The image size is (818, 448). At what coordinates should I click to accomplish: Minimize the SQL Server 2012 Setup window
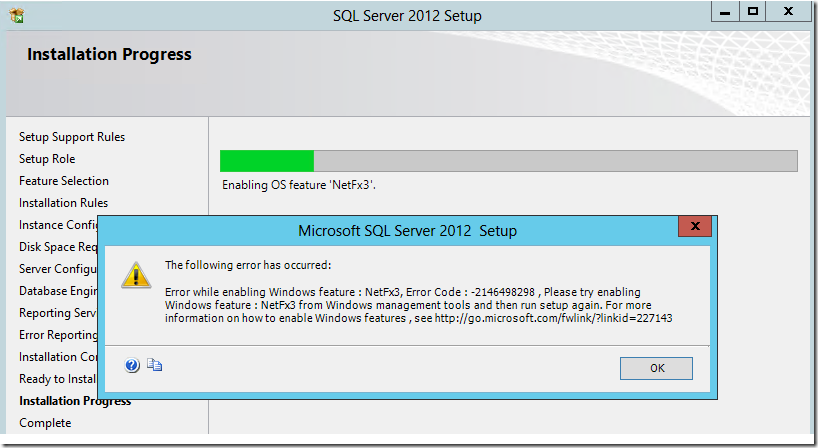point(725,12)
